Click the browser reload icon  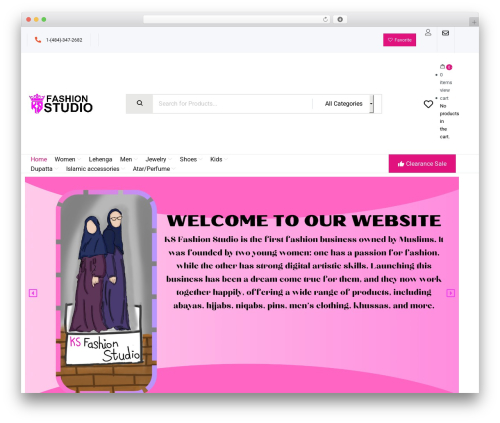coord(325,20)
